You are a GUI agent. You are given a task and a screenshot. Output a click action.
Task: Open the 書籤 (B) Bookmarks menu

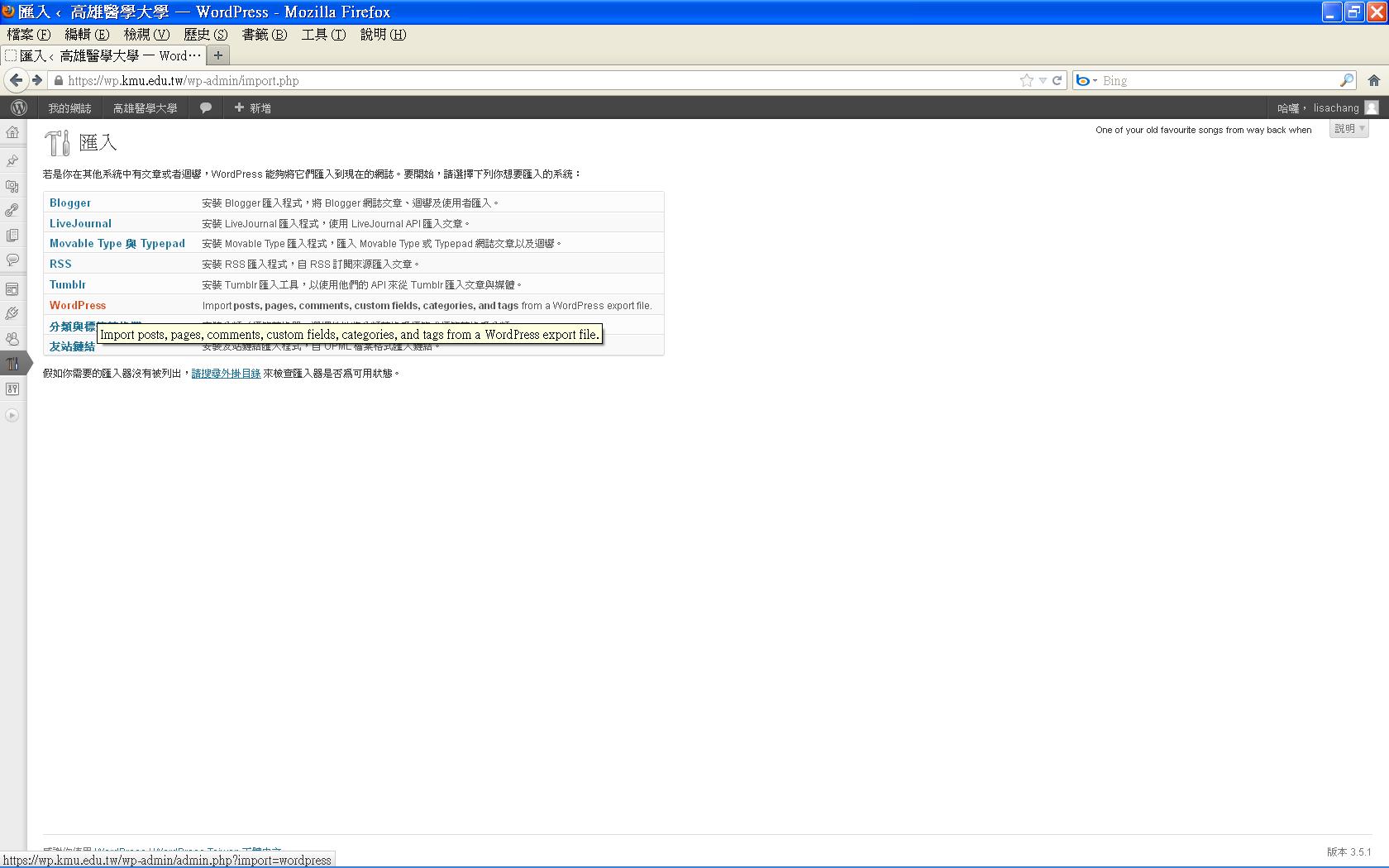(265, 34)
